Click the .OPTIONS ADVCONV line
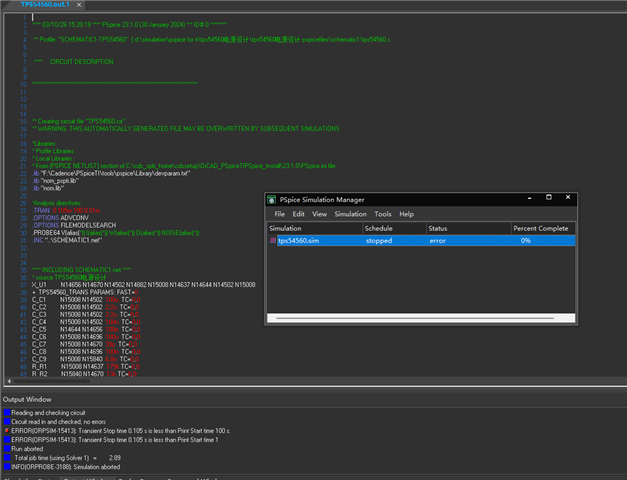The height and width of the screenshot is (480, 627). coord(60,218)
